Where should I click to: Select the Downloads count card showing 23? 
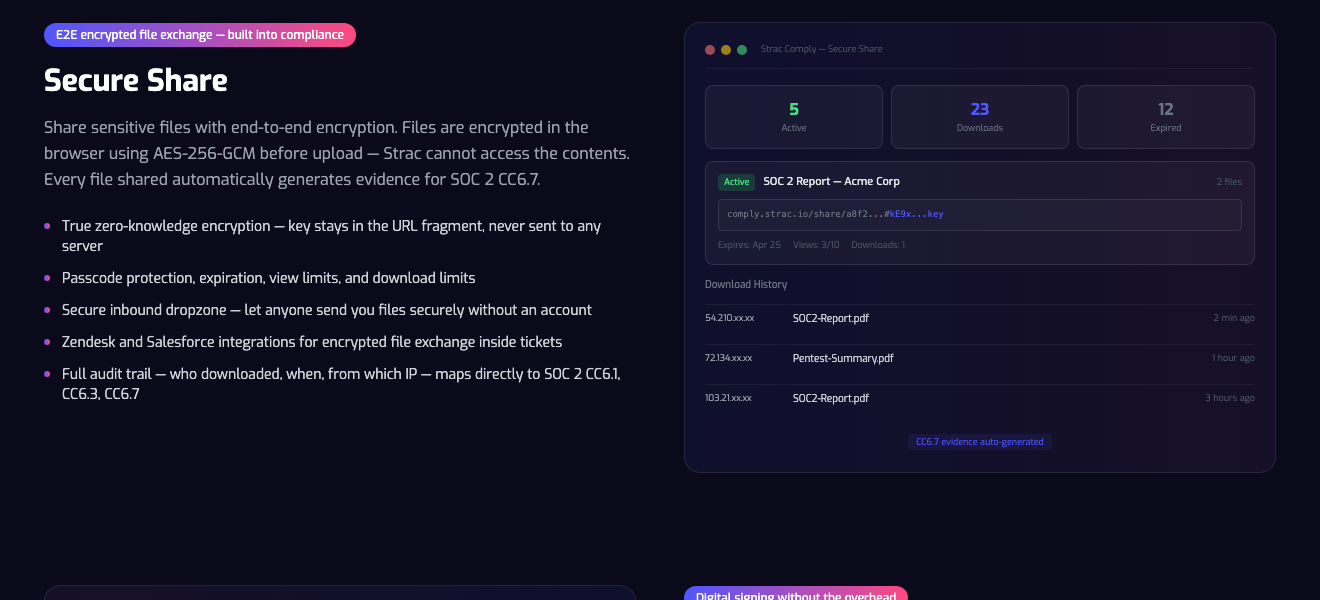click(980, 117)
